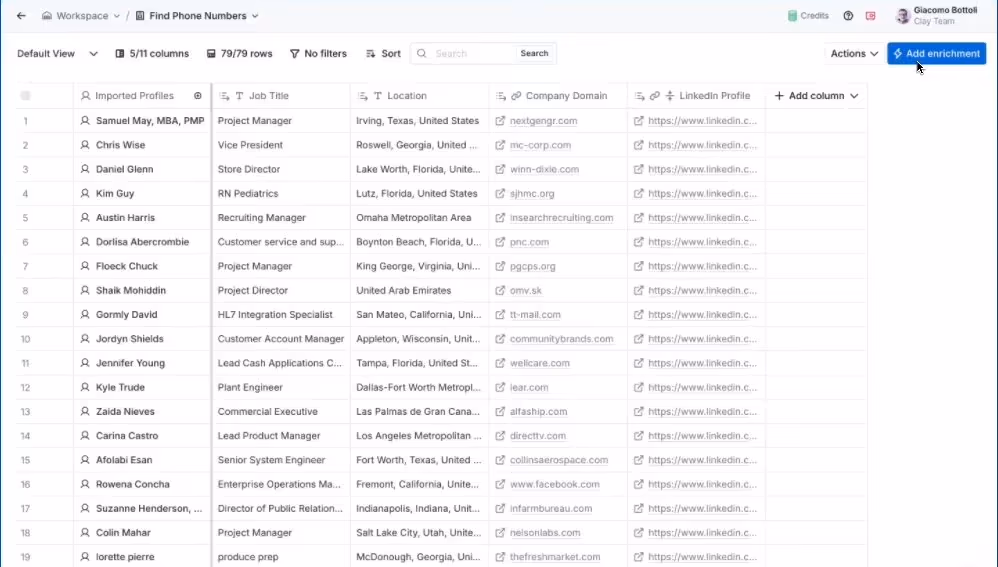This screenshot has height=567, width=998.
Task: Click the magnifier icon in search box
Action: (421, 53)
